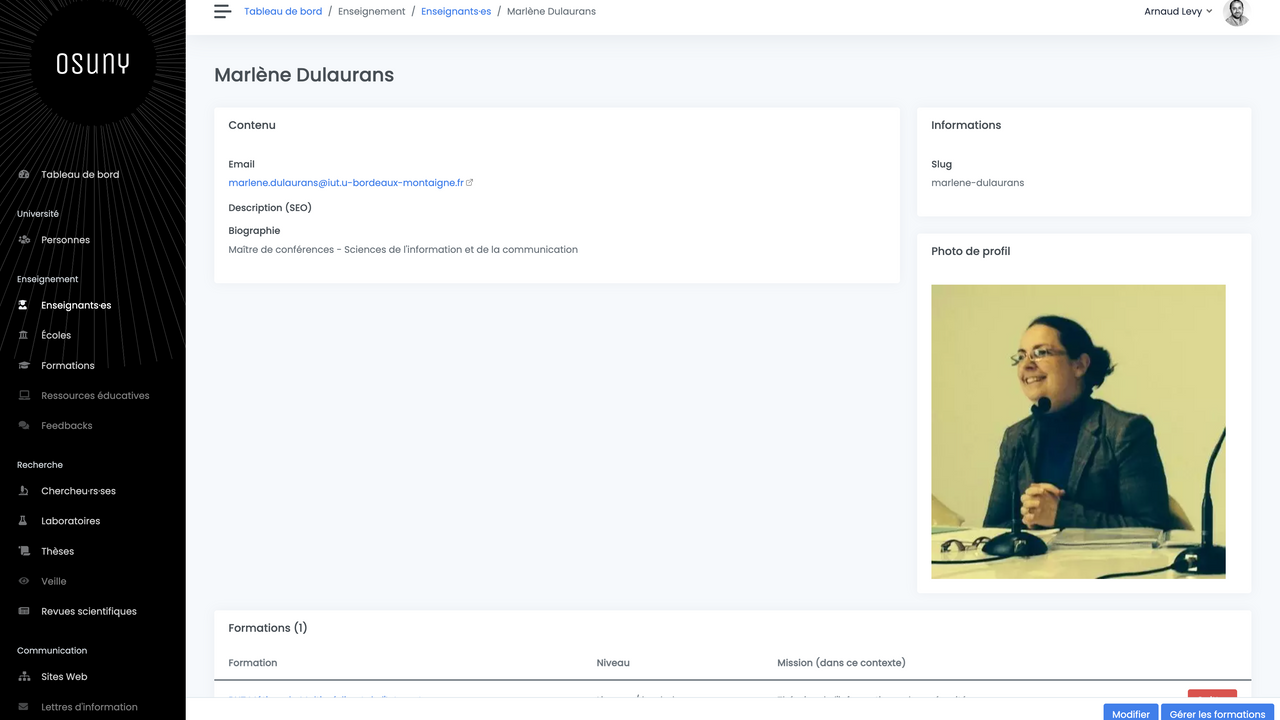The width and height of the screenshot is (1280, 720).
Task: Open Gérer les formations
Action: click(x=1216, y=713)
